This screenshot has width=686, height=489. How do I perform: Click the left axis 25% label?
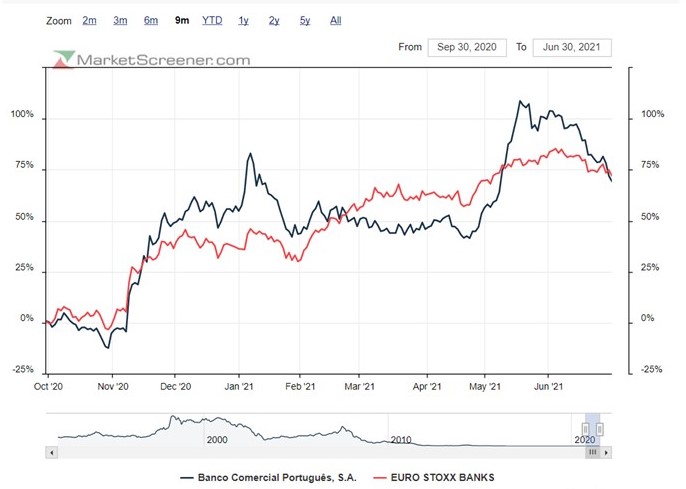point(24,268)
